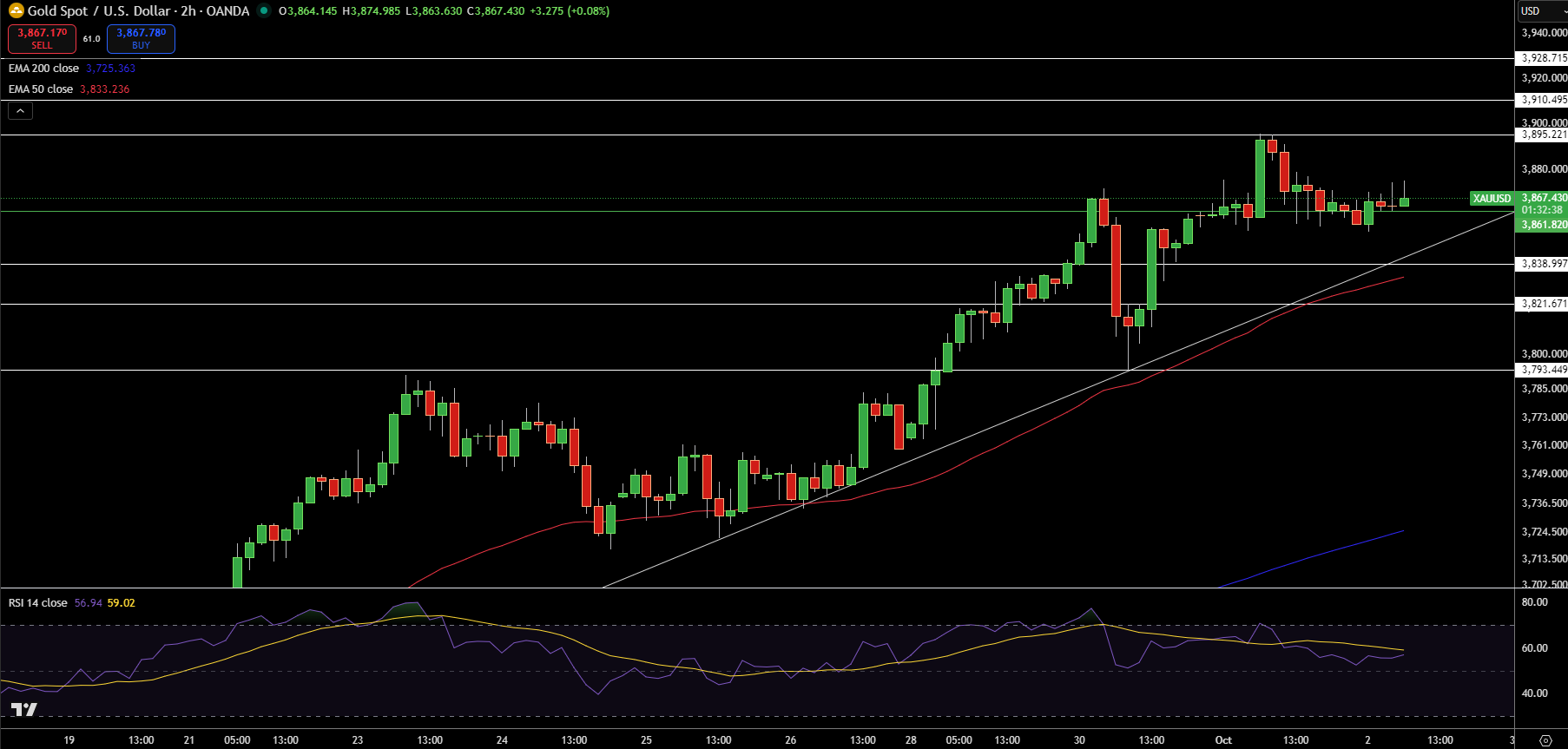This screenshot has height=749, width=1568.
Task: Click the green market status dot
Action: click(x=264, y=11)
